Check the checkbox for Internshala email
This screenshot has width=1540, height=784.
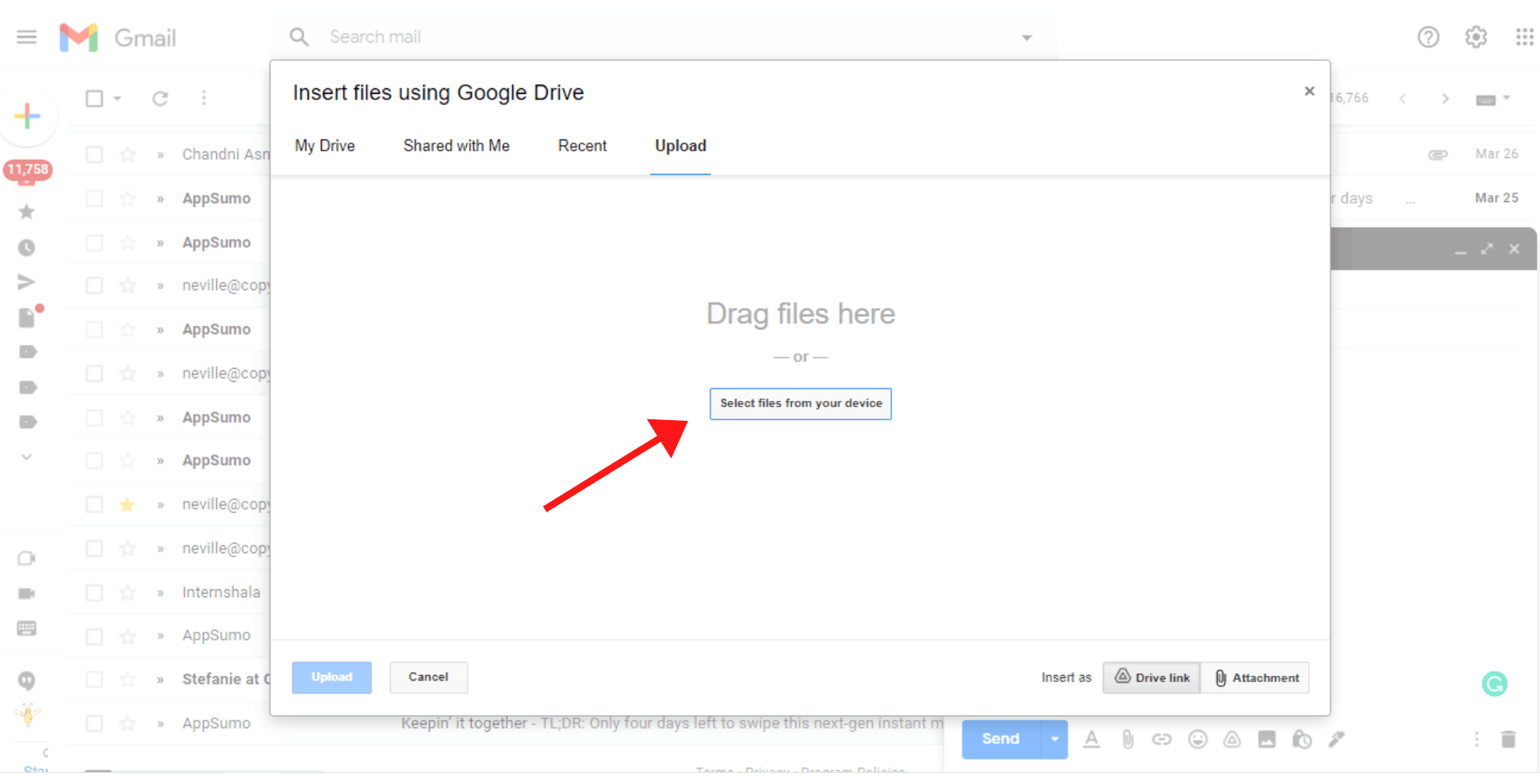(x=95, y=592)
